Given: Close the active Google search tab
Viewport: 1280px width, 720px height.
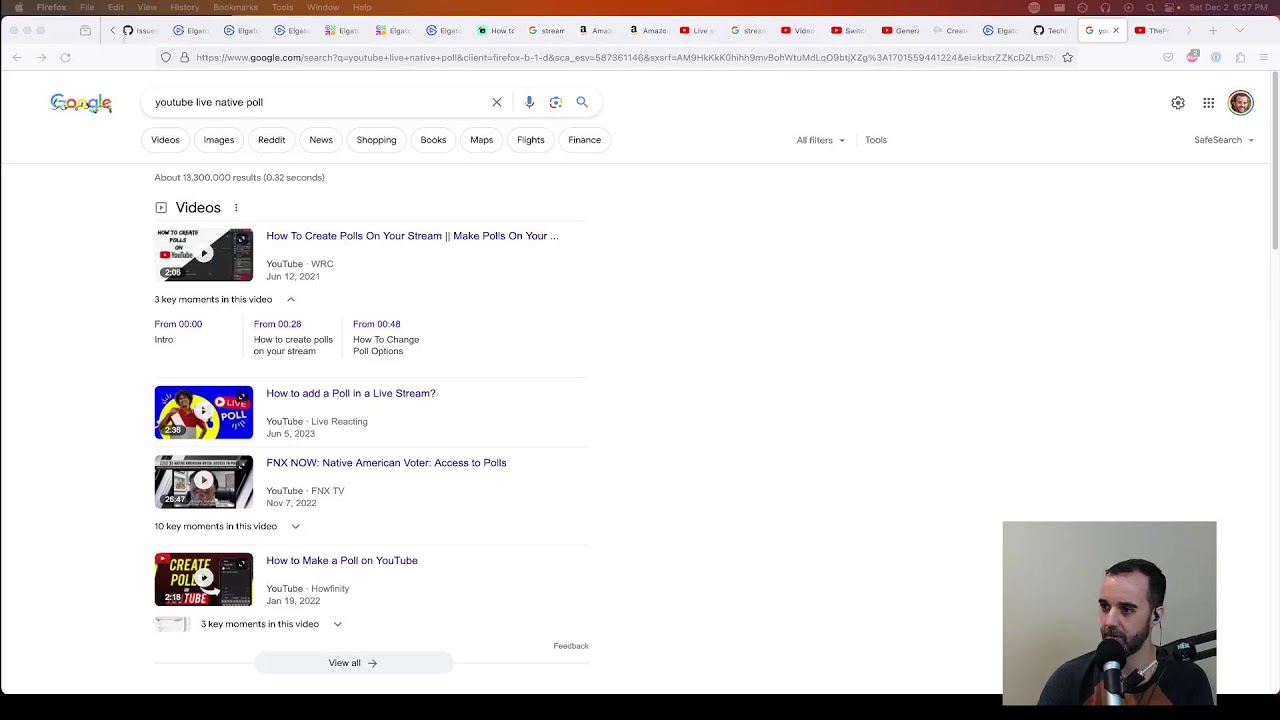Looking at the screenshot, I should pos(1116,31).
